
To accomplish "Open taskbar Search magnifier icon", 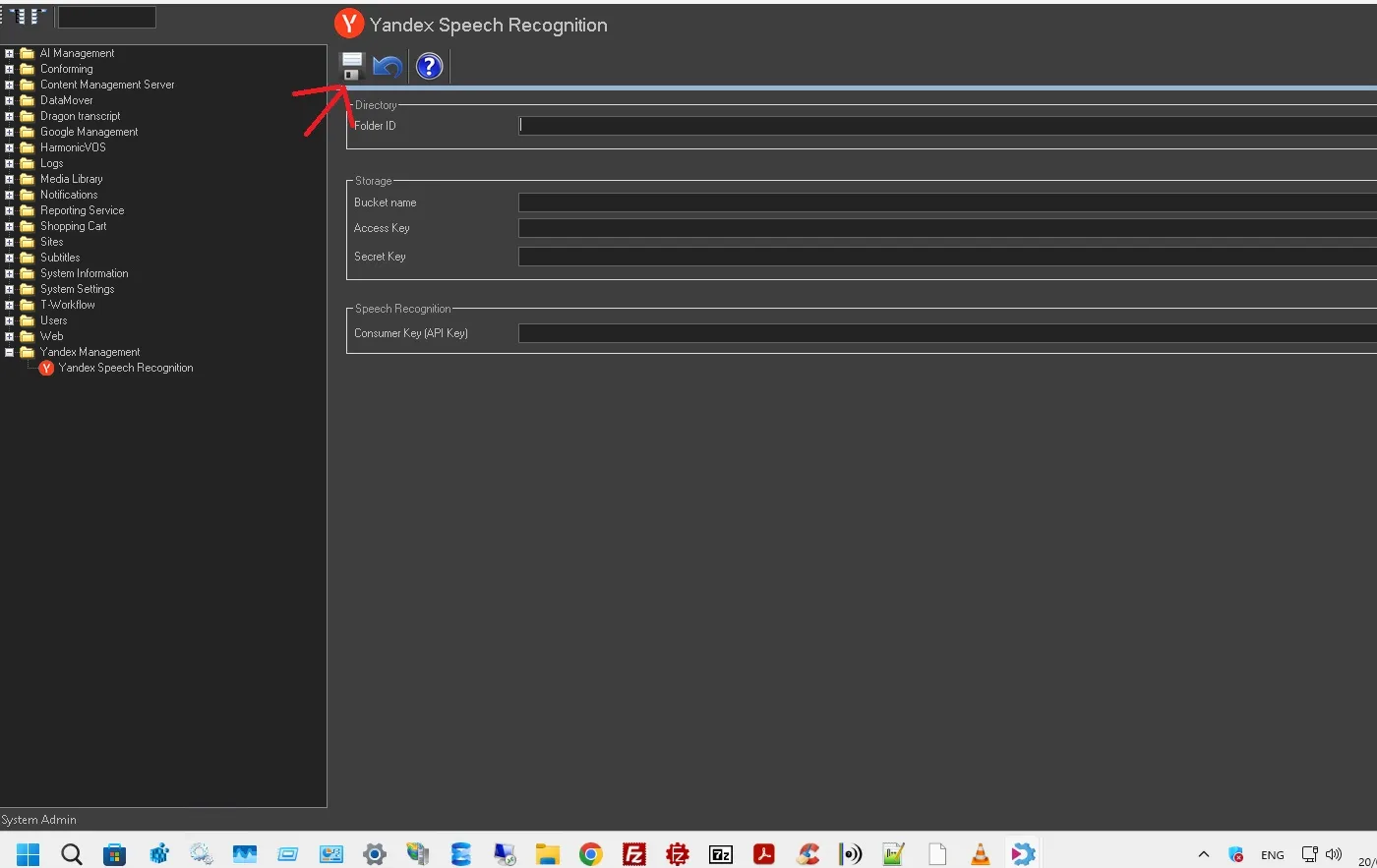I will pyautogui.click(x=71, y=853).
